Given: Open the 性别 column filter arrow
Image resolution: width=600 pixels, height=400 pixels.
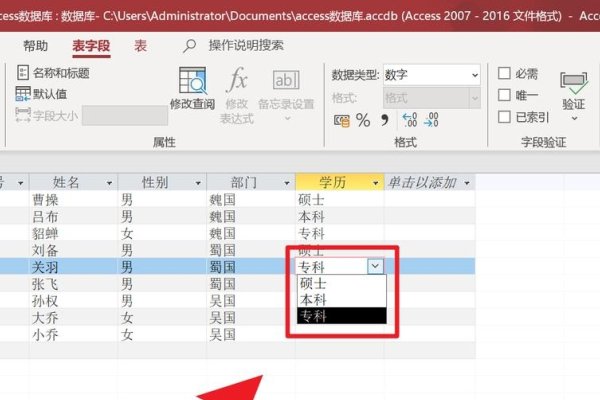Looking at the screenshot, I should coord(198,183).
